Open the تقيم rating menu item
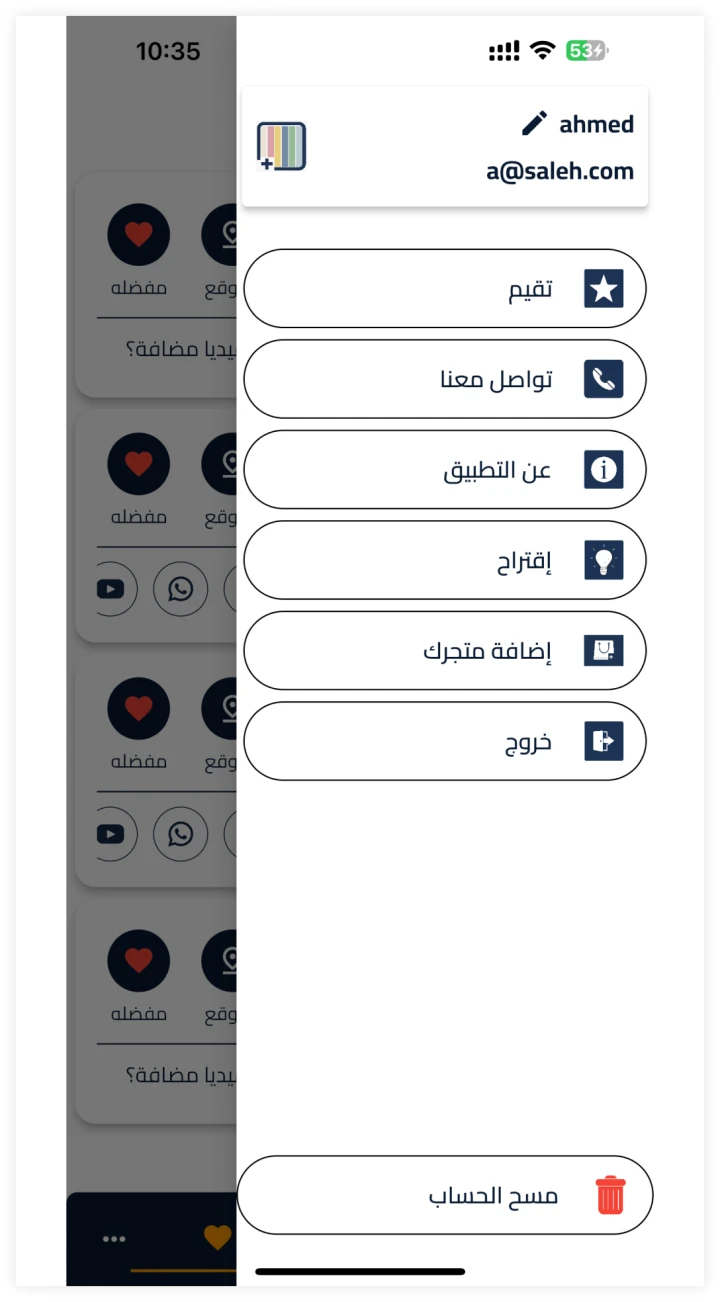The width and height of the screenshot is (720, 1302). [445, 289]
